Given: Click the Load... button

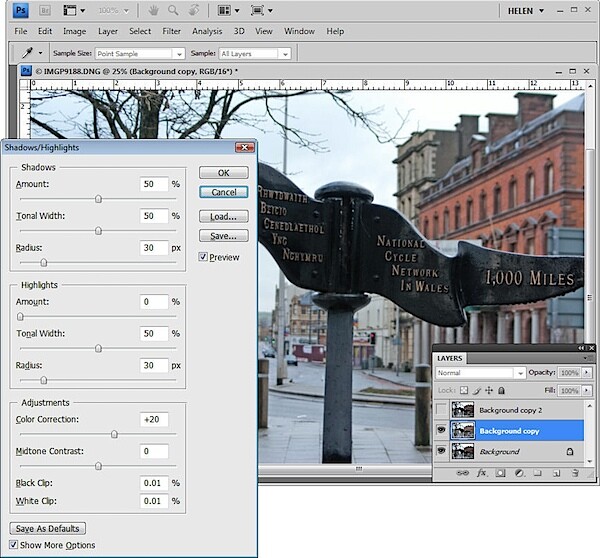Looking at the screenshot, I should click(x=224, y=216).
